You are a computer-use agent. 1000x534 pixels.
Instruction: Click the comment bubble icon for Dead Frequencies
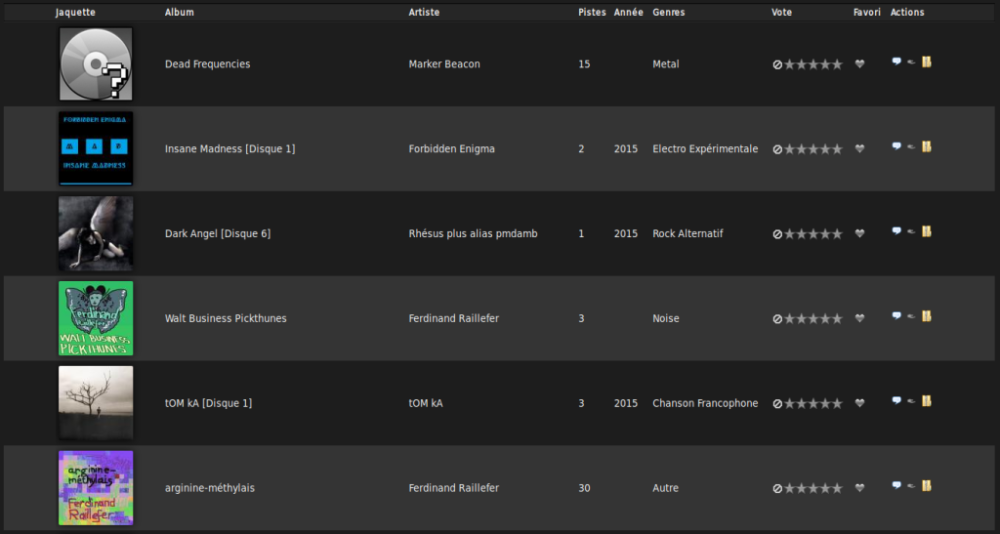[x=896, y=62]
